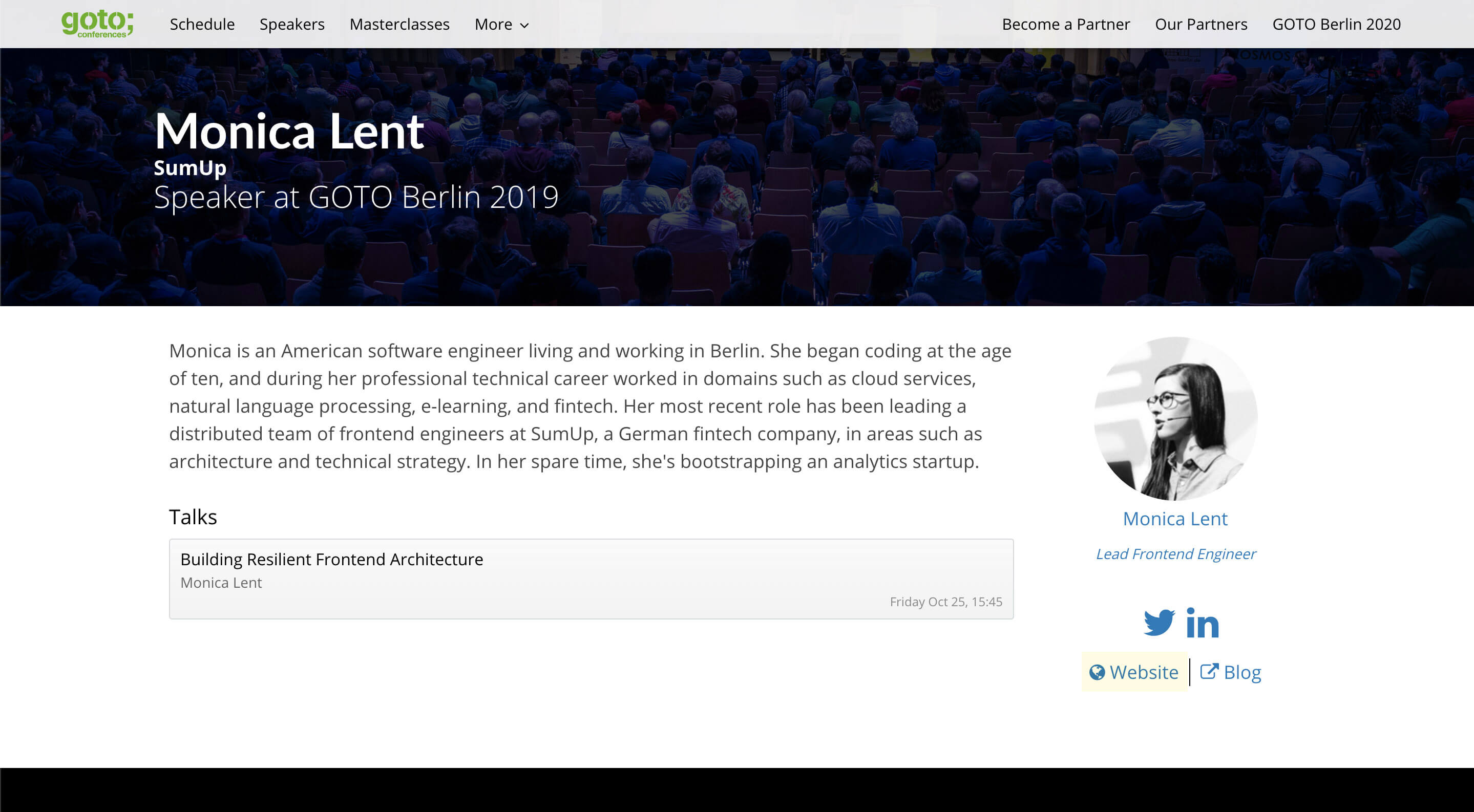Screen dimensions: 1474x812
Task: Go to the Schedule page
Action: point(202,24)
